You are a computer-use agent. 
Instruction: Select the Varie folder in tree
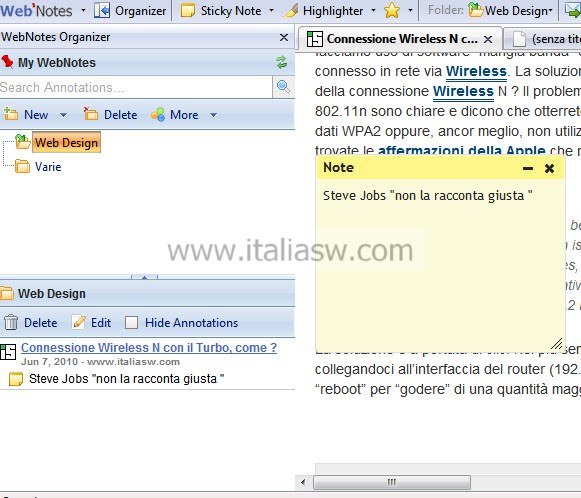[x=48, y=167]
